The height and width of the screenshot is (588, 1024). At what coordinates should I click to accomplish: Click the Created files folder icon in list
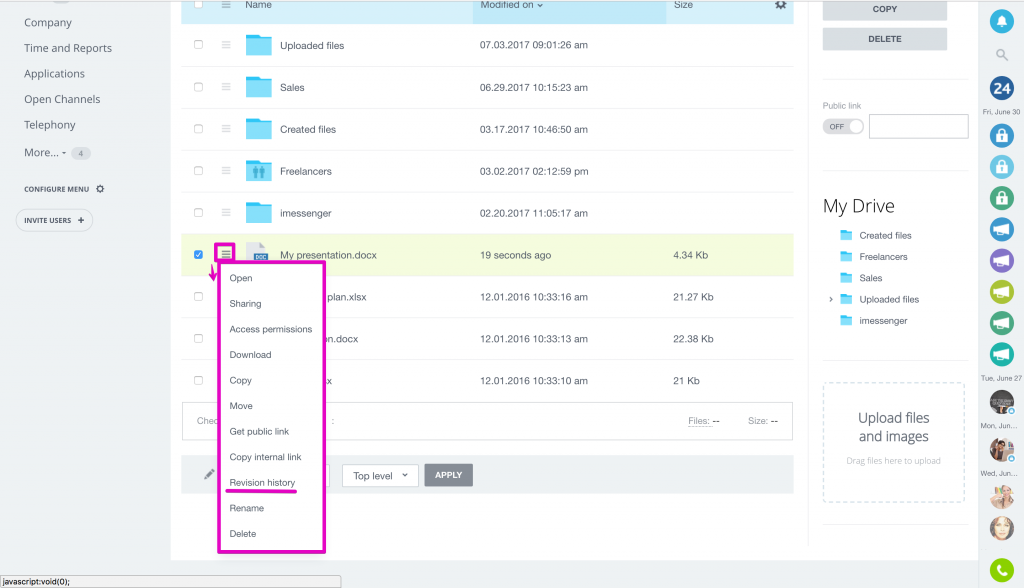click(x=259, y=129)
